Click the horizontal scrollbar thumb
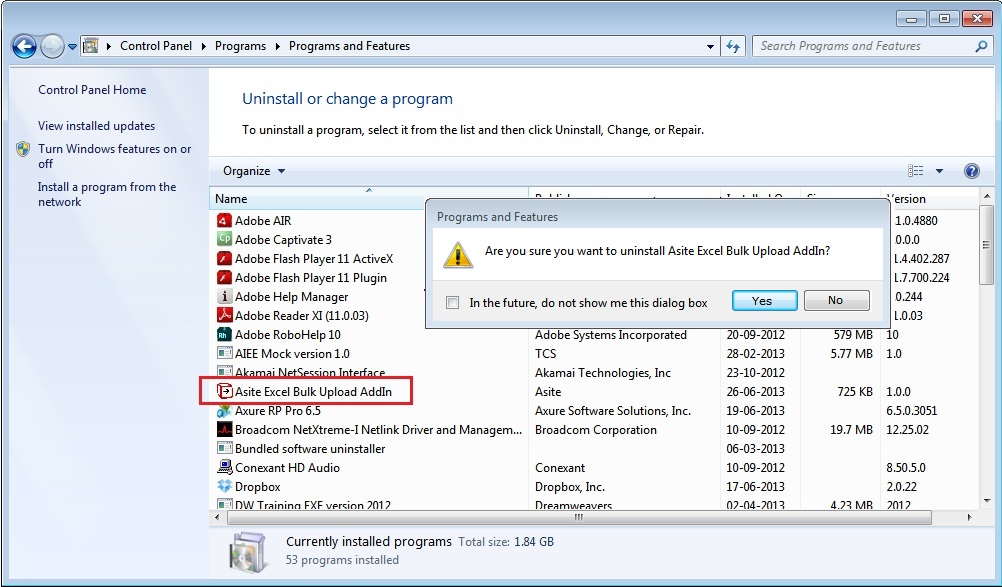 click(x=578, y=517)
